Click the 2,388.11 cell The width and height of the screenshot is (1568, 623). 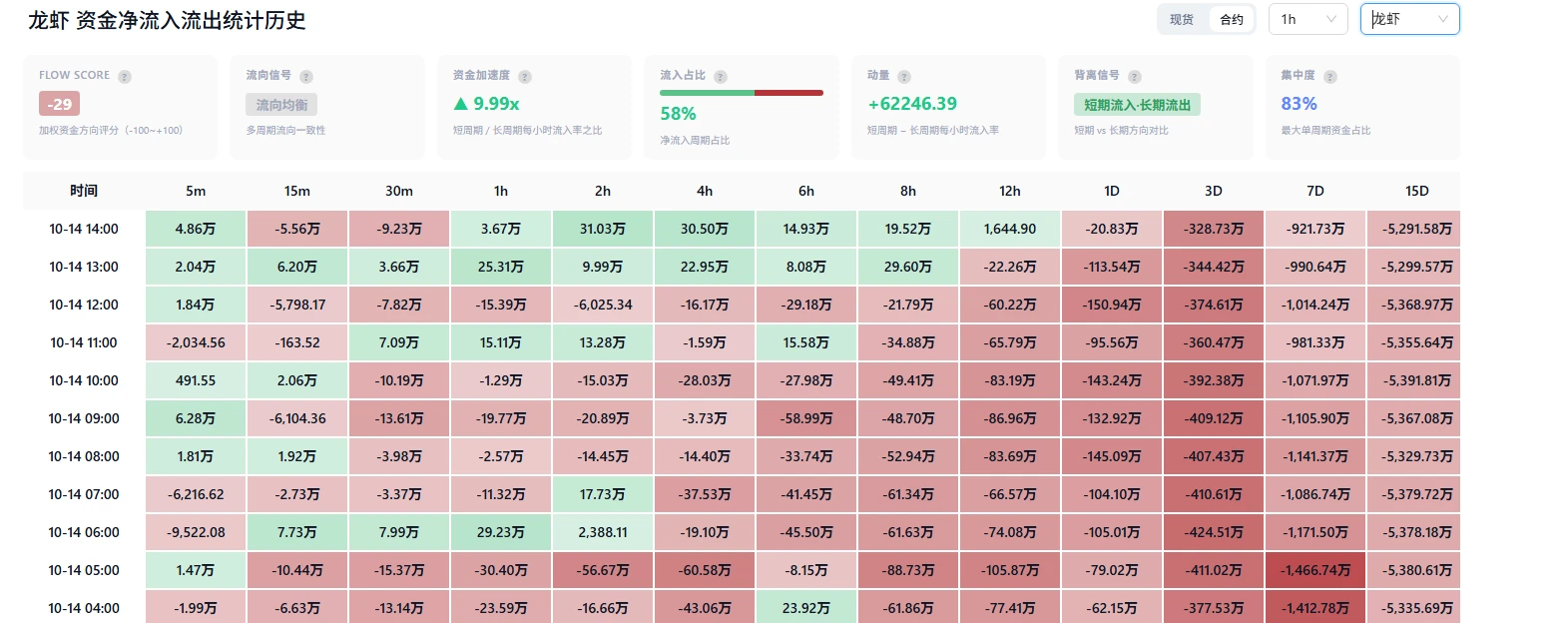603,532
